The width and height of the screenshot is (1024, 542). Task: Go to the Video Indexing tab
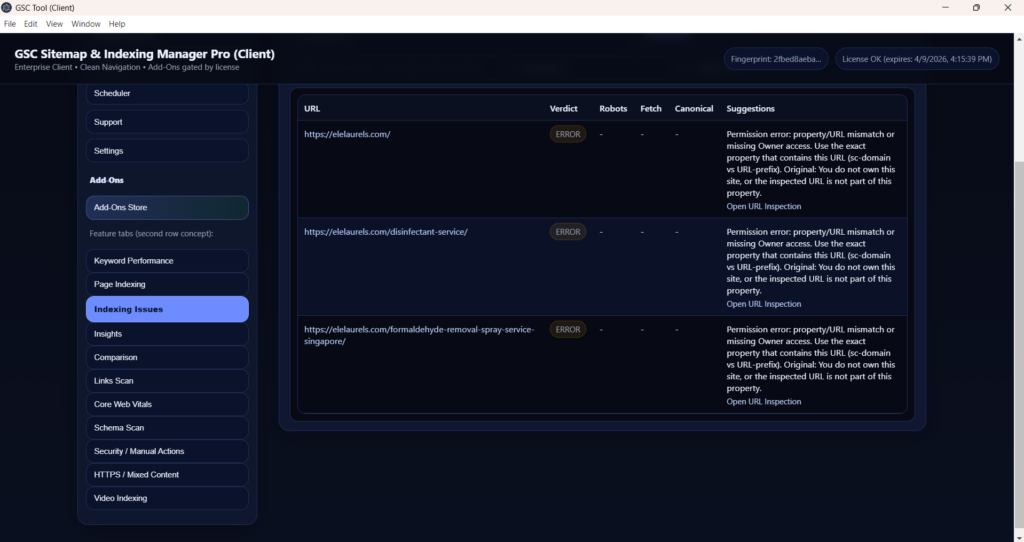click(167, 498)
